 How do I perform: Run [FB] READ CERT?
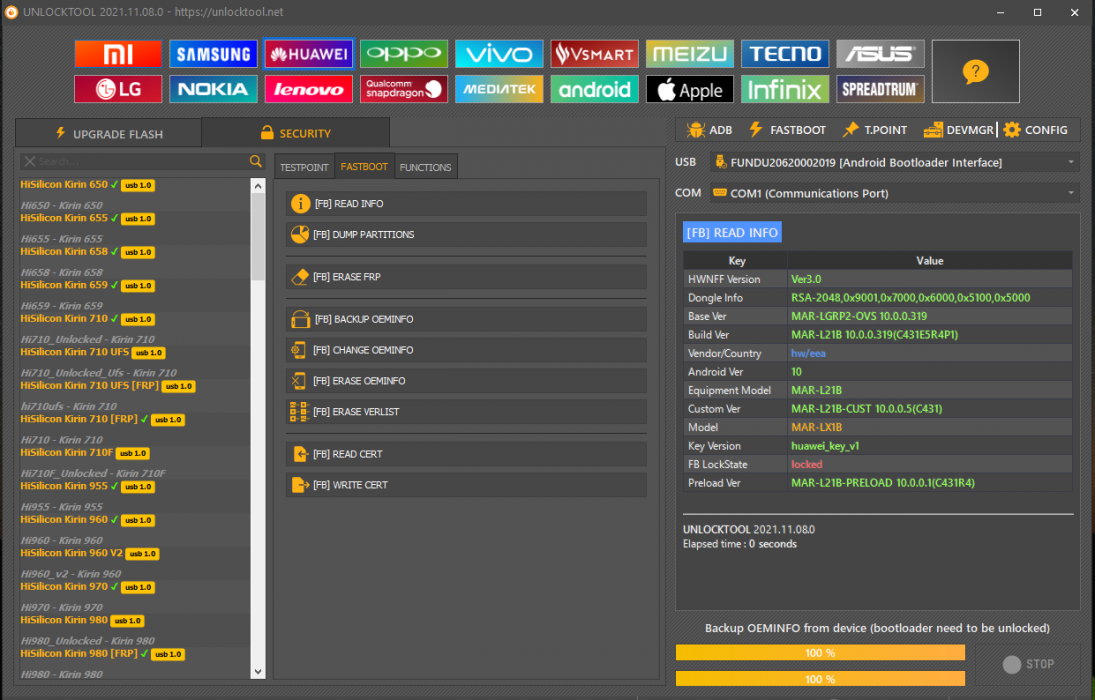466,454
